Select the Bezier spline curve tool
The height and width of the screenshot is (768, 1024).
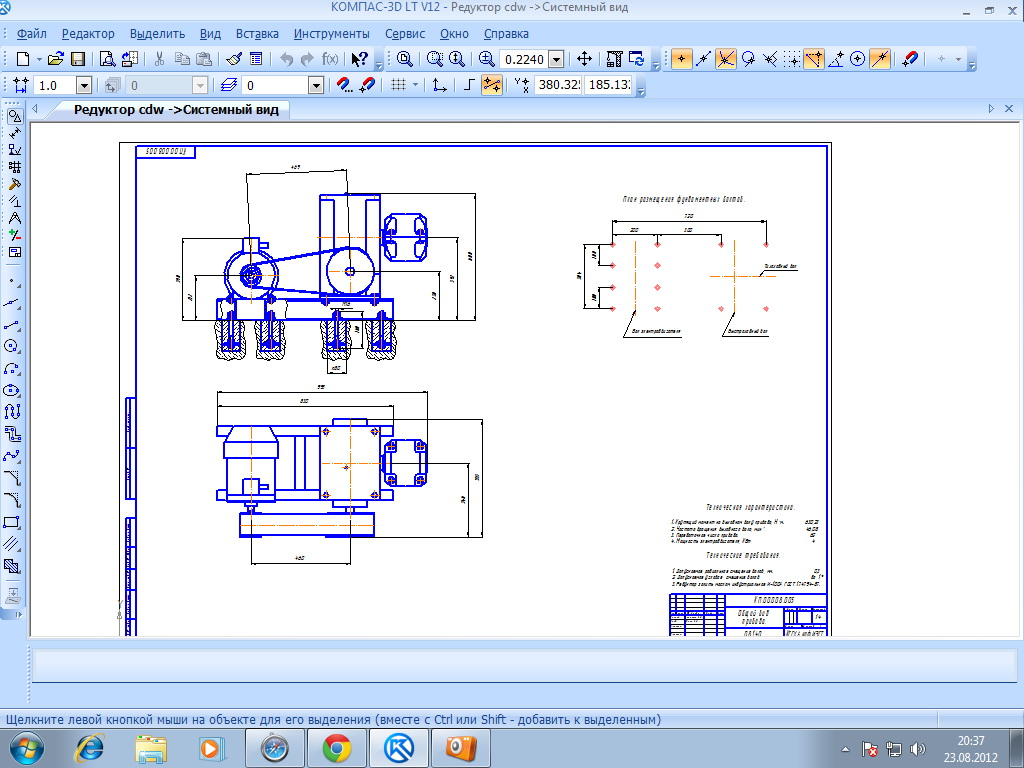pyautogui.click(x=12, y=456)
